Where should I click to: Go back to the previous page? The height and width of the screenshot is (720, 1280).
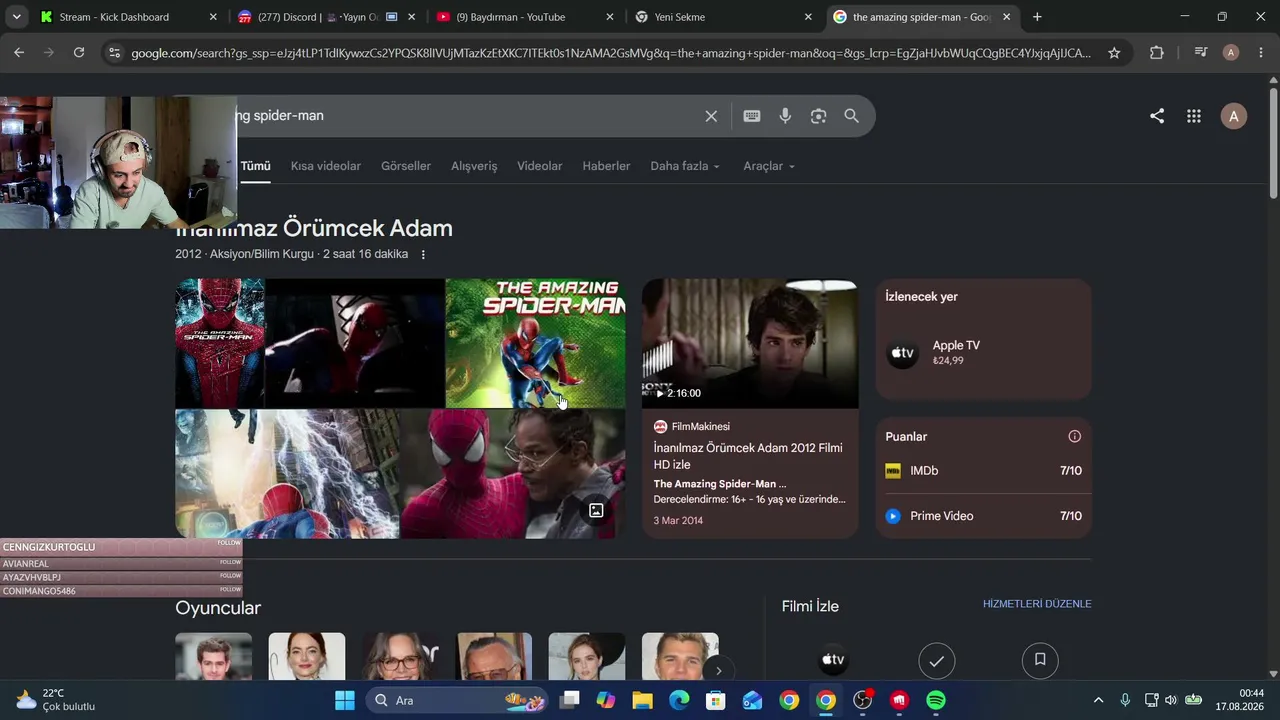point(19,53)
